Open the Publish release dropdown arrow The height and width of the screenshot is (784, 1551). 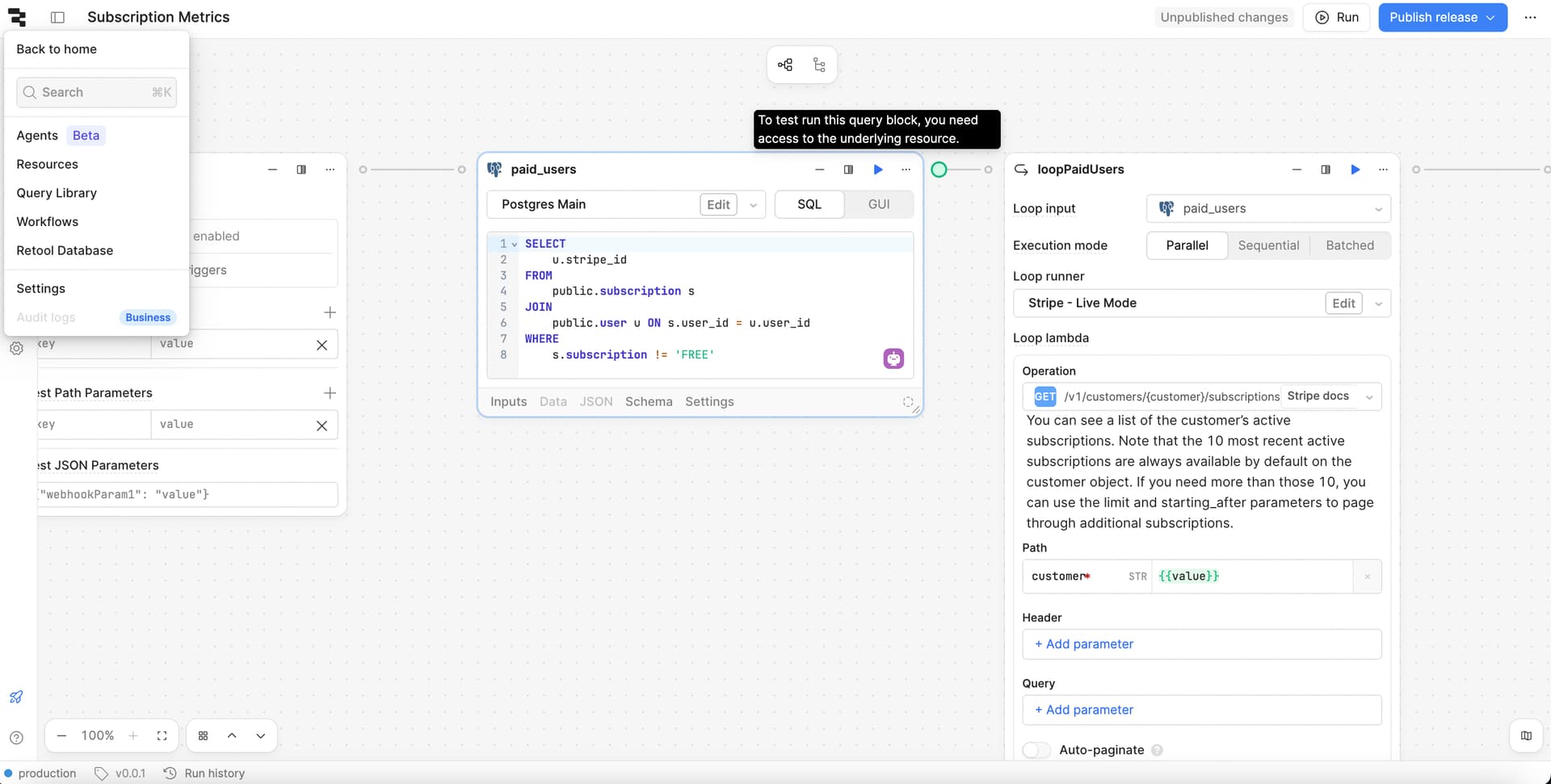point(1490,17)
